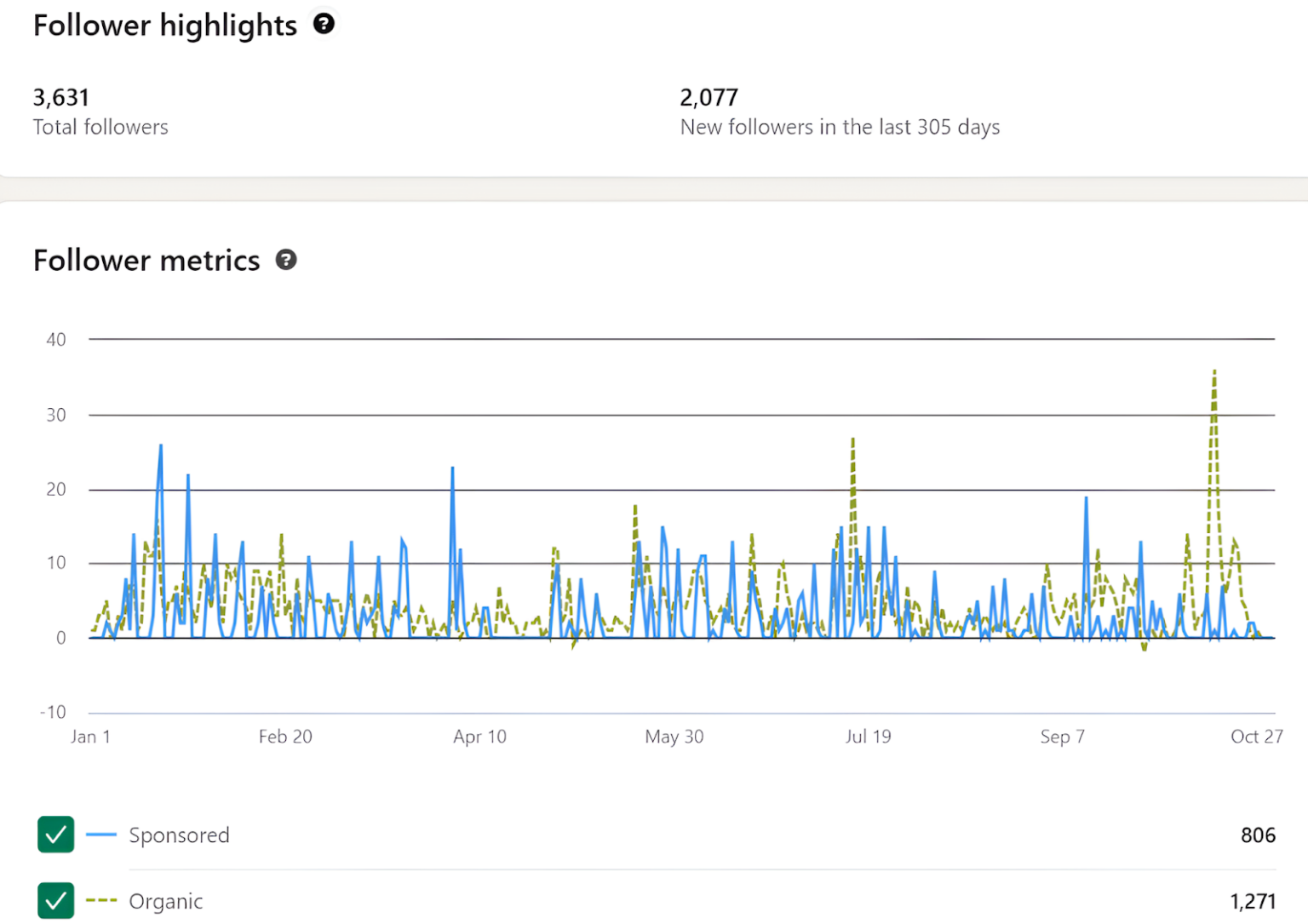Viewport: 1308px width, 924px height.
Task: Click the '3,631' total followers value
Action: pyautogui.click(x=61, y=98)
